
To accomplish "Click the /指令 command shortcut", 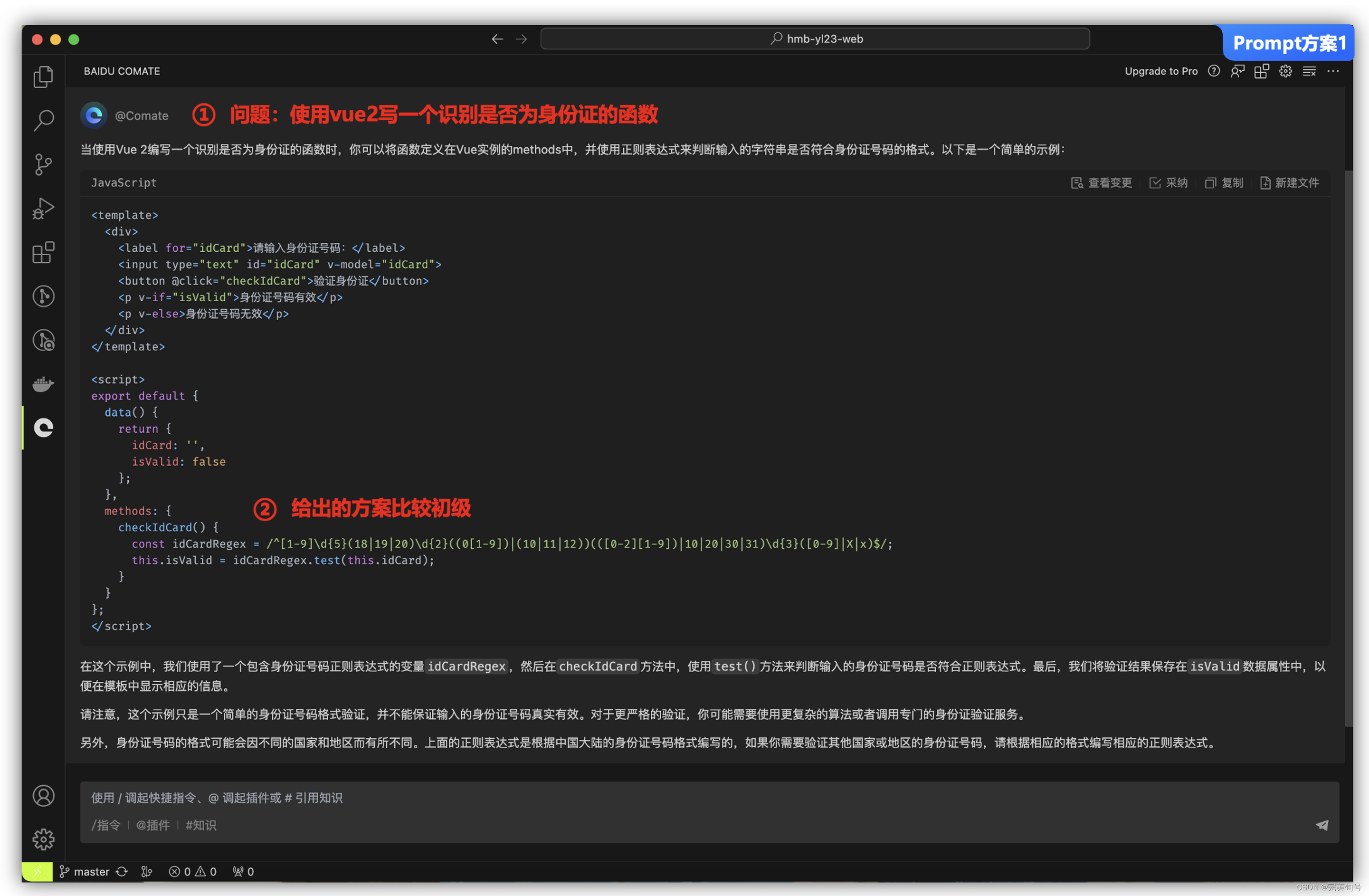I will [x=106, y=825].
